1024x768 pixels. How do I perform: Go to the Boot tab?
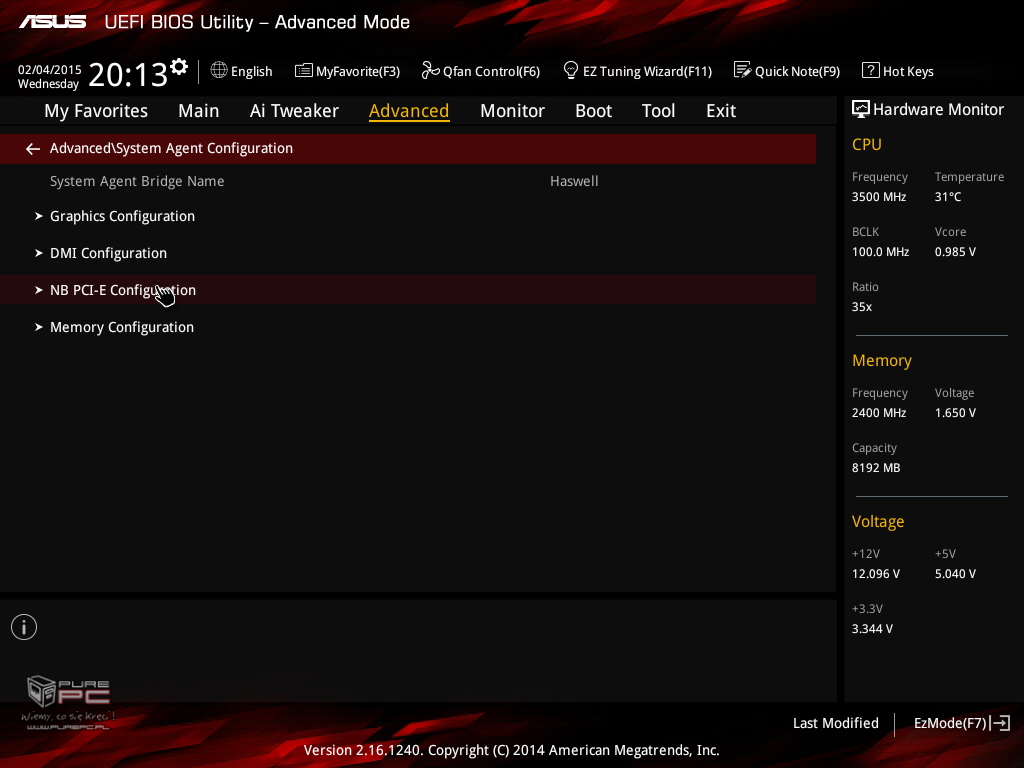pos(593,111)
